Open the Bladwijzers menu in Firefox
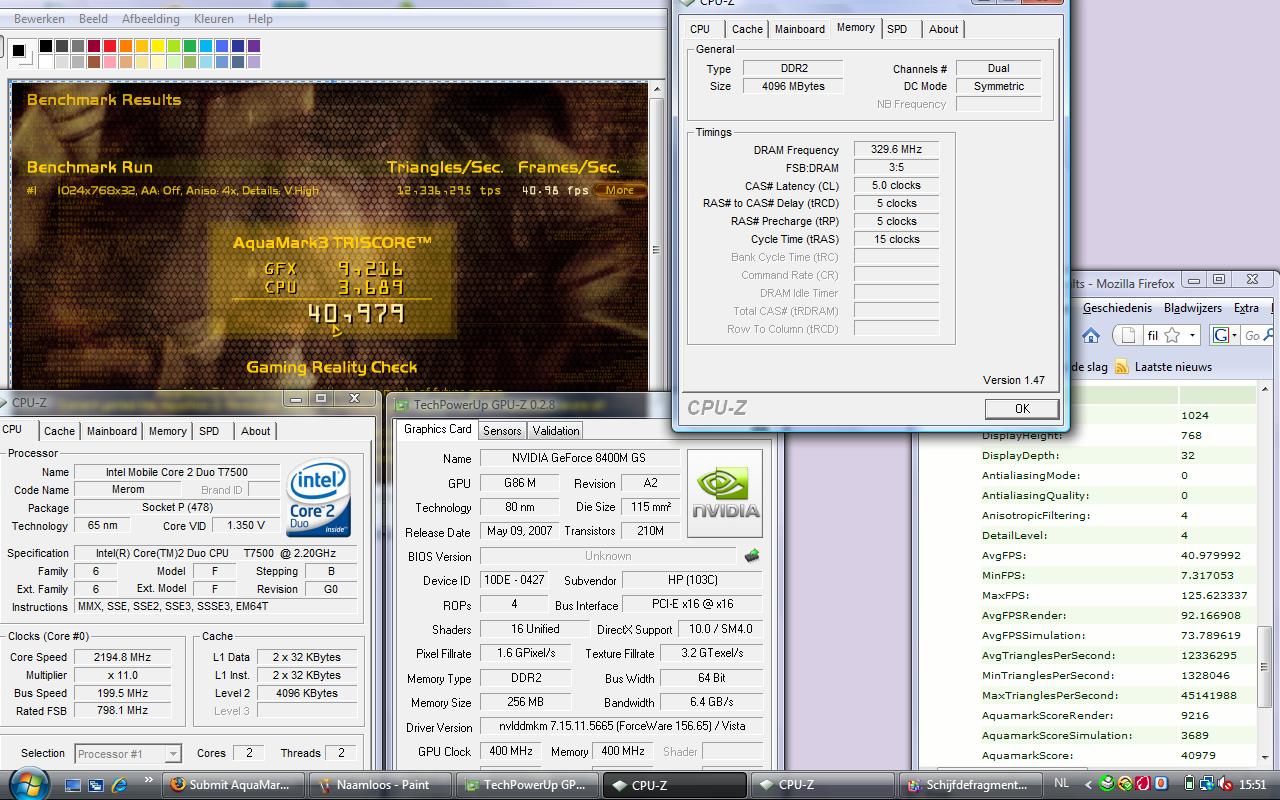The width and height of the screenshot is (1280, 800). point(1192,308)
